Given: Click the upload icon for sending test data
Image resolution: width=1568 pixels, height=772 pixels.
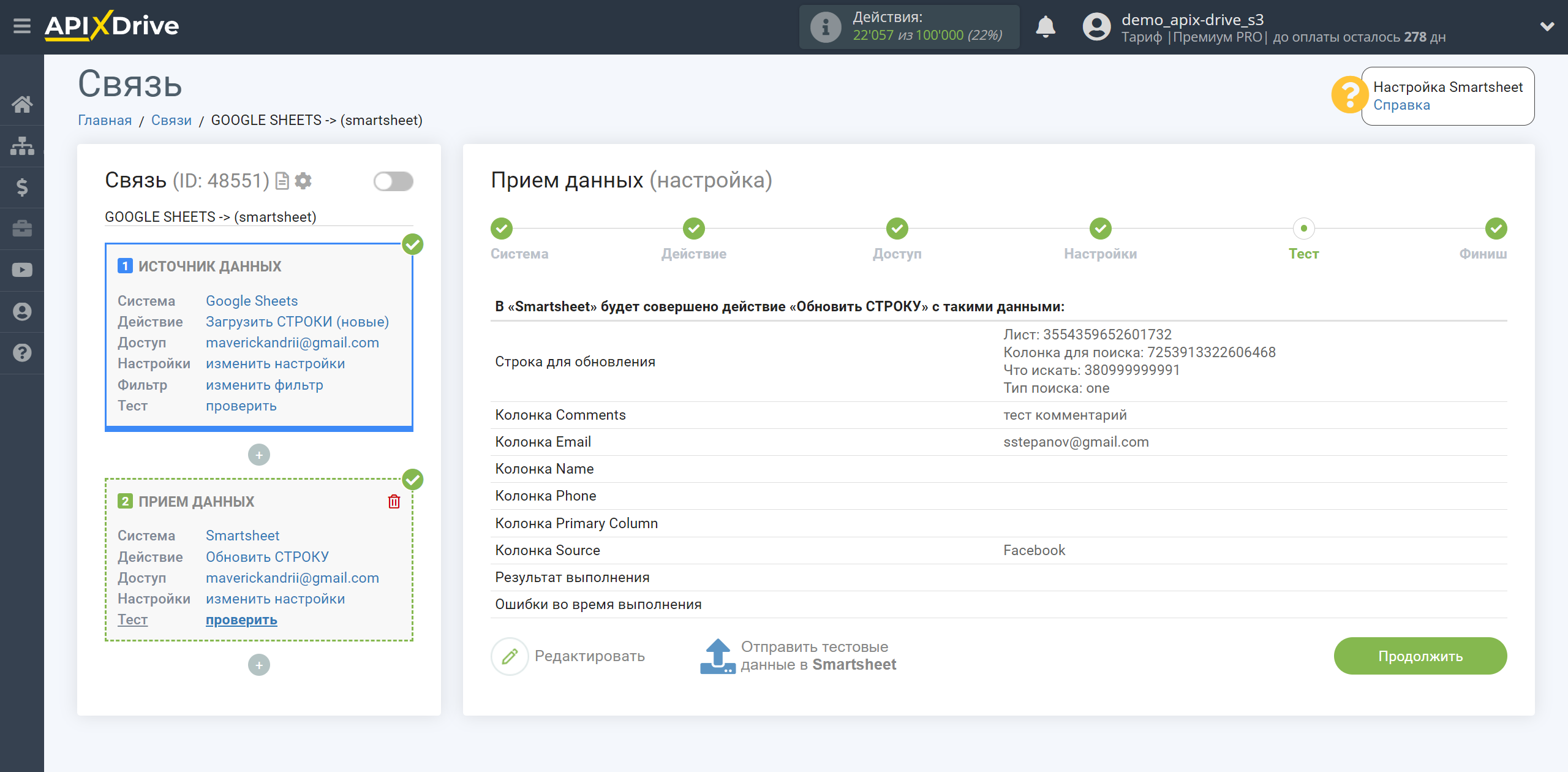Looking at the screenshot, I should tap(717, 656).
